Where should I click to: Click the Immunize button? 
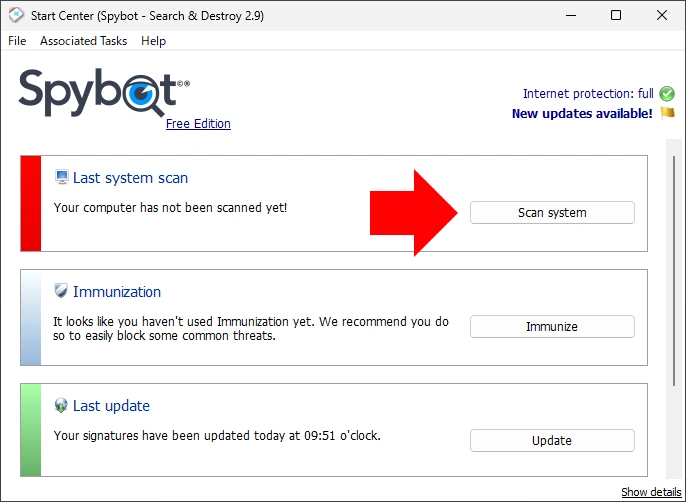point(552,326)
